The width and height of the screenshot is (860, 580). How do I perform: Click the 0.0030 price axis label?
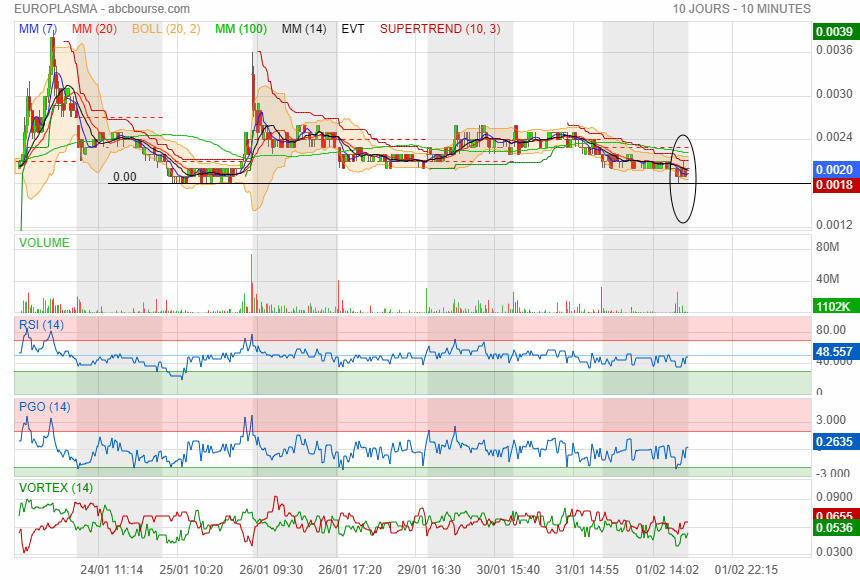(834, 94)
